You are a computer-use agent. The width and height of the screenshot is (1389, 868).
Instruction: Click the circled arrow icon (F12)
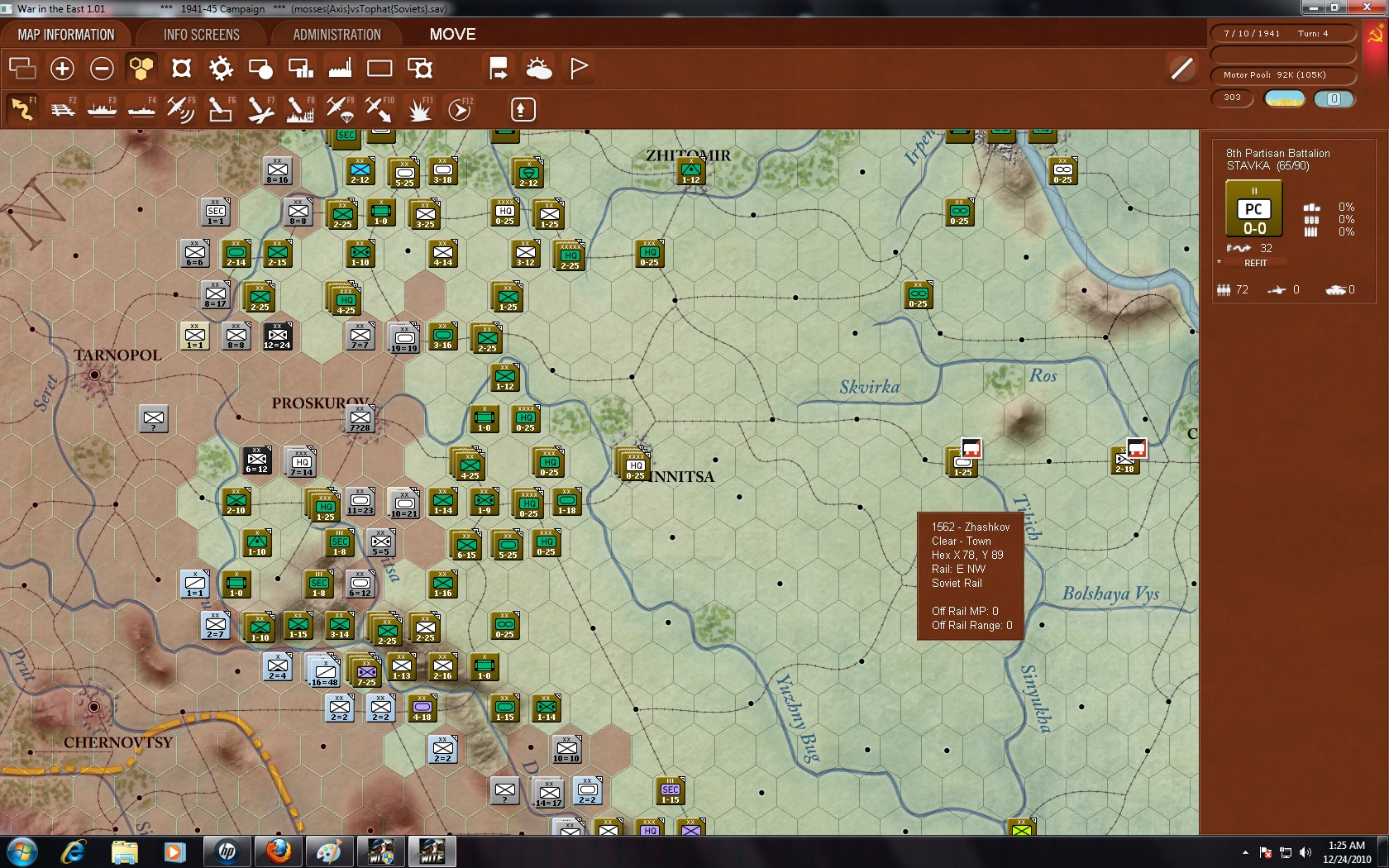point(460,109)
